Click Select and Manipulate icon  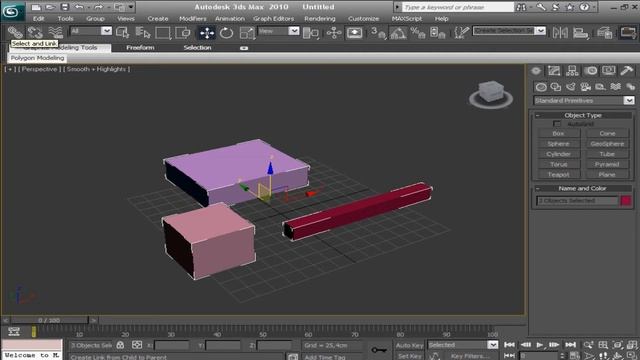pos(334,33)
